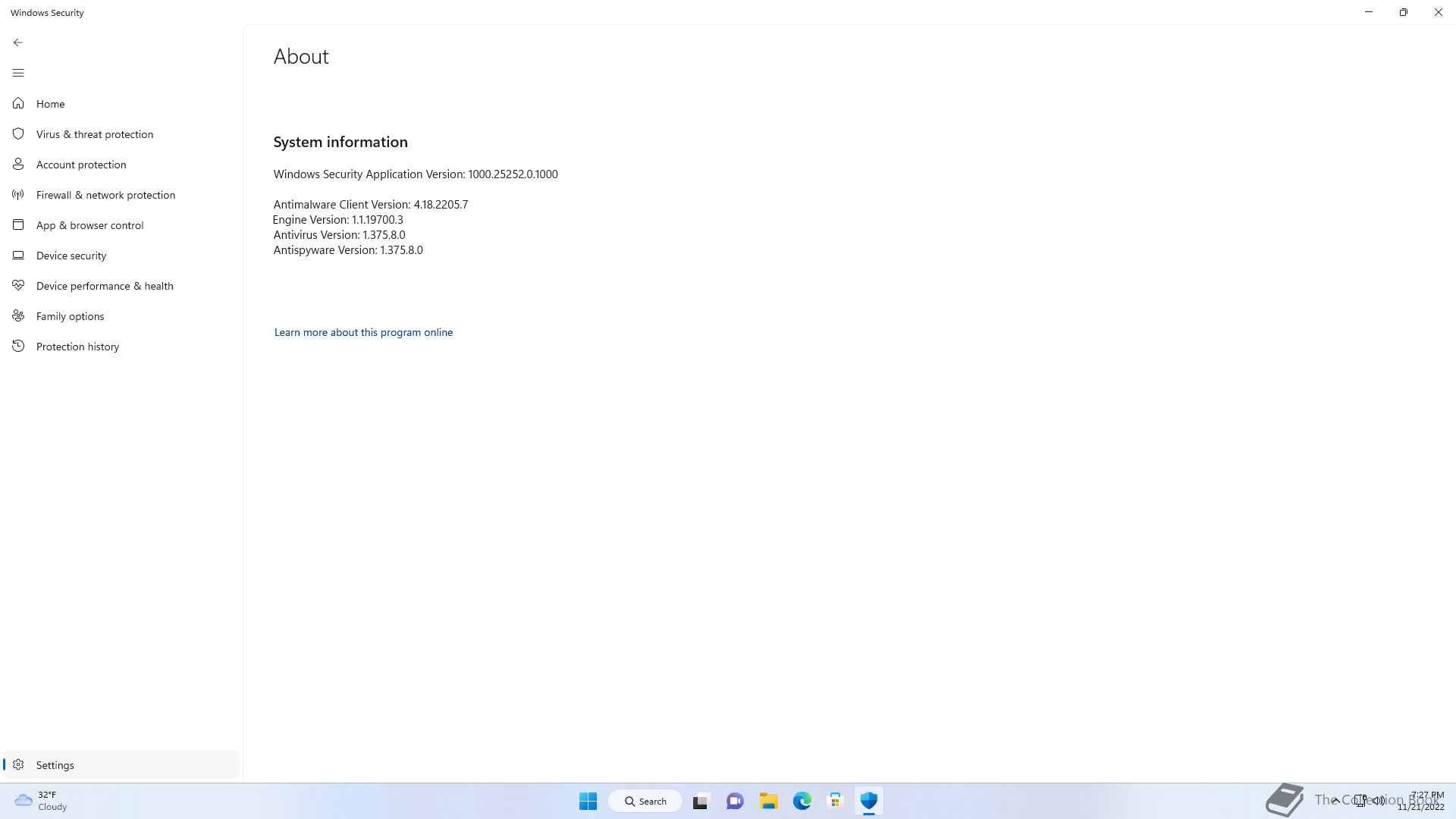Click the Account protection person icon
Screen dimensions: 1456x819
[18, 164]
